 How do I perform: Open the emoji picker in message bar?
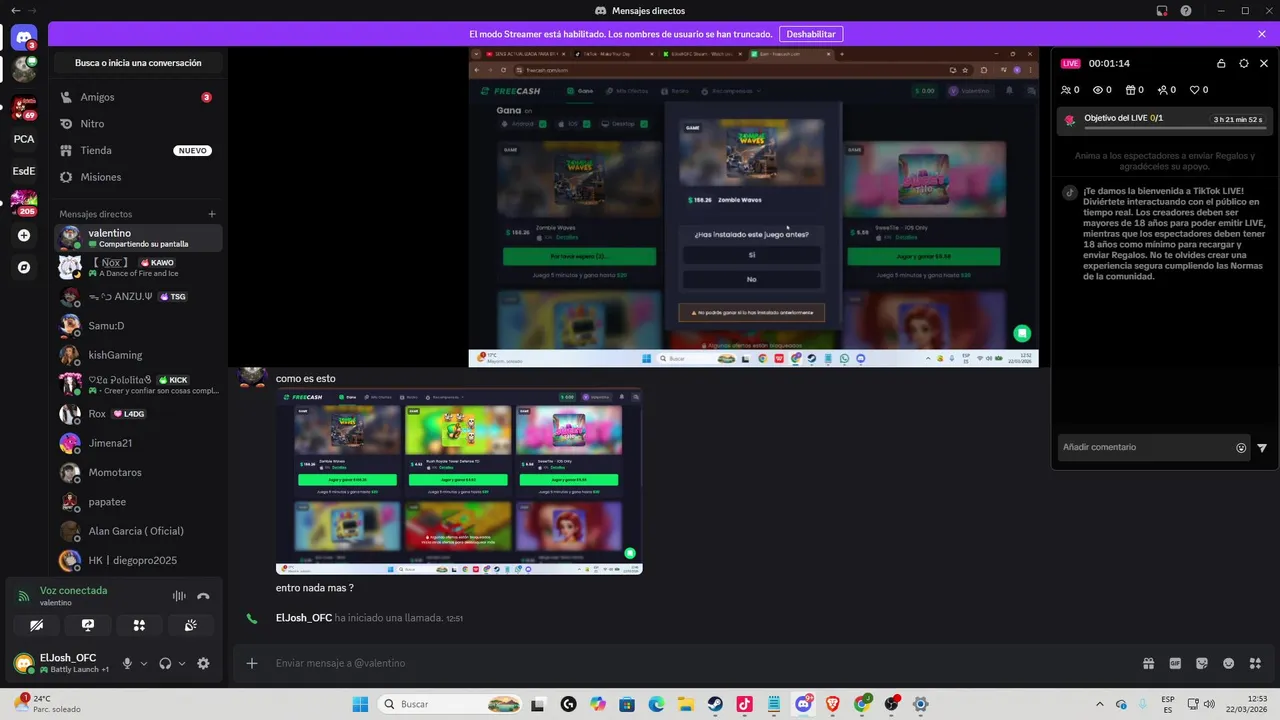1228,663
